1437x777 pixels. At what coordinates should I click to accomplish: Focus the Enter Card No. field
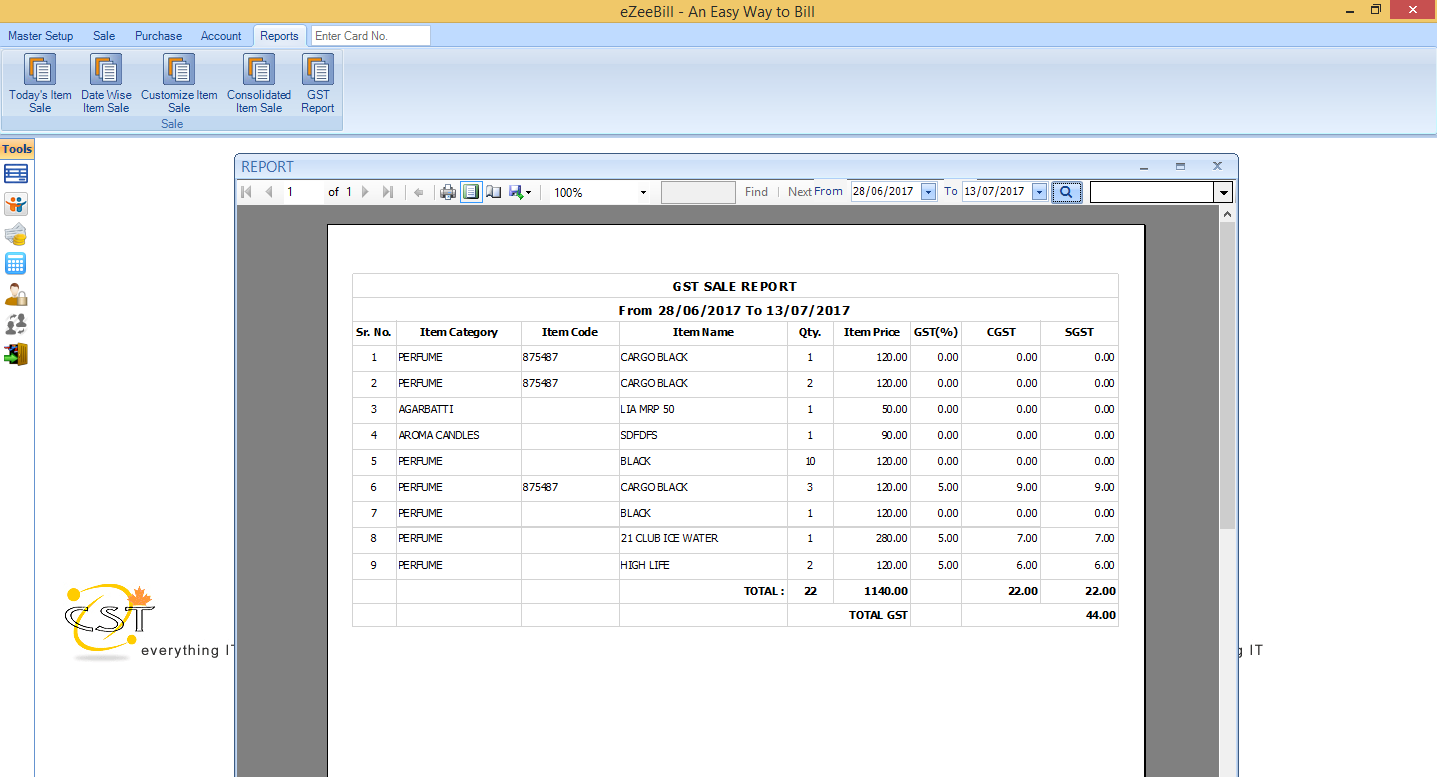(x=371, y=36)
